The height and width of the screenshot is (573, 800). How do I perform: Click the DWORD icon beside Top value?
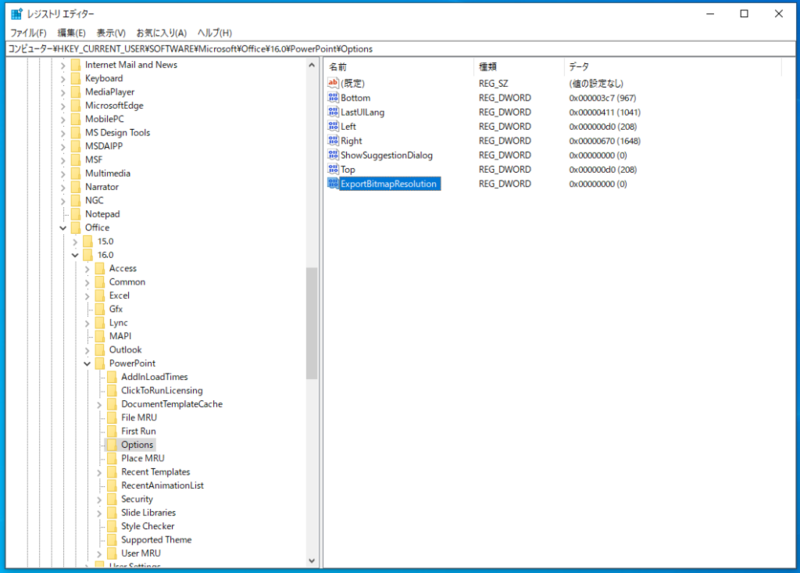coord(333,169)
